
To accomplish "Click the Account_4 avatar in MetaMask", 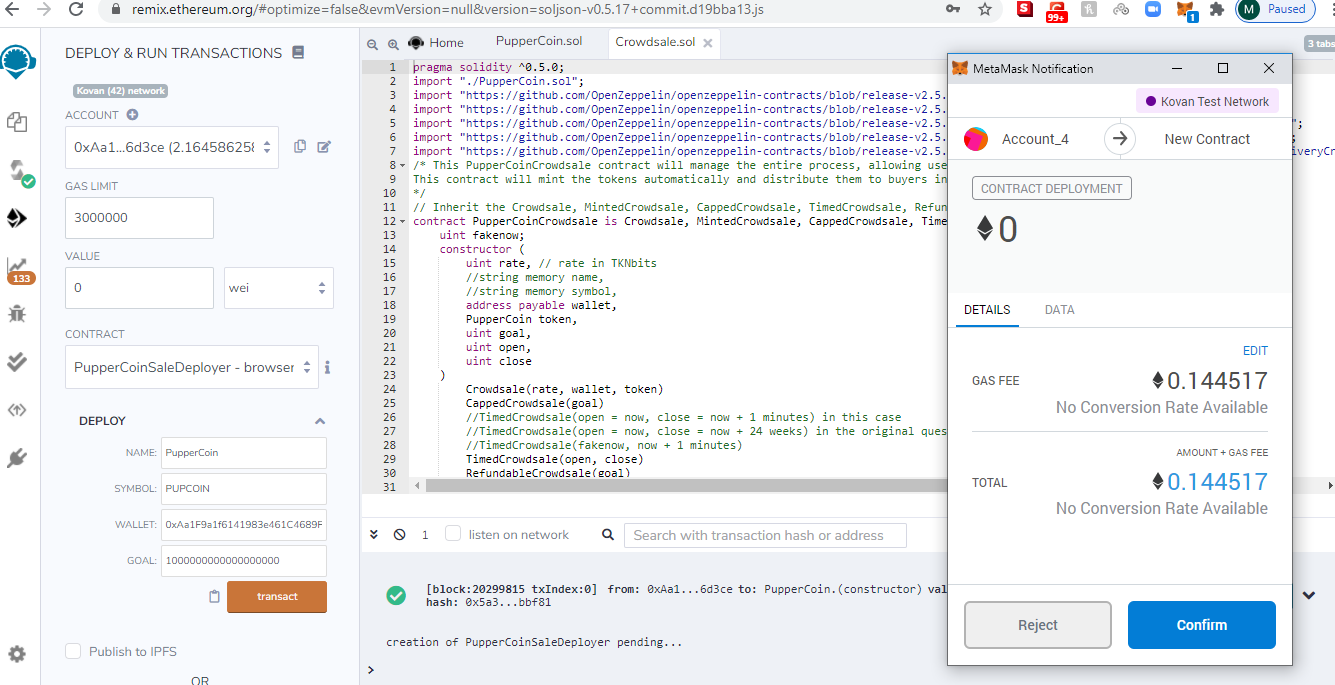I will [976, 139].
